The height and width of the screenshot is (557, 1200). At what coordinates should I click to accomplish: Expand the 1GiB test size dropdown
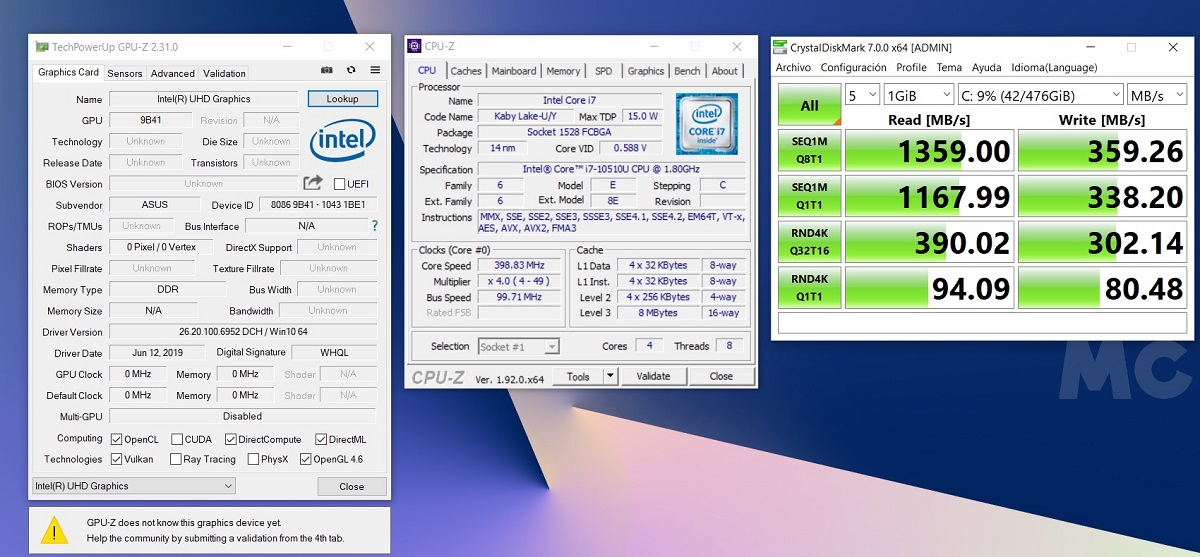click(x=920, y=94)
